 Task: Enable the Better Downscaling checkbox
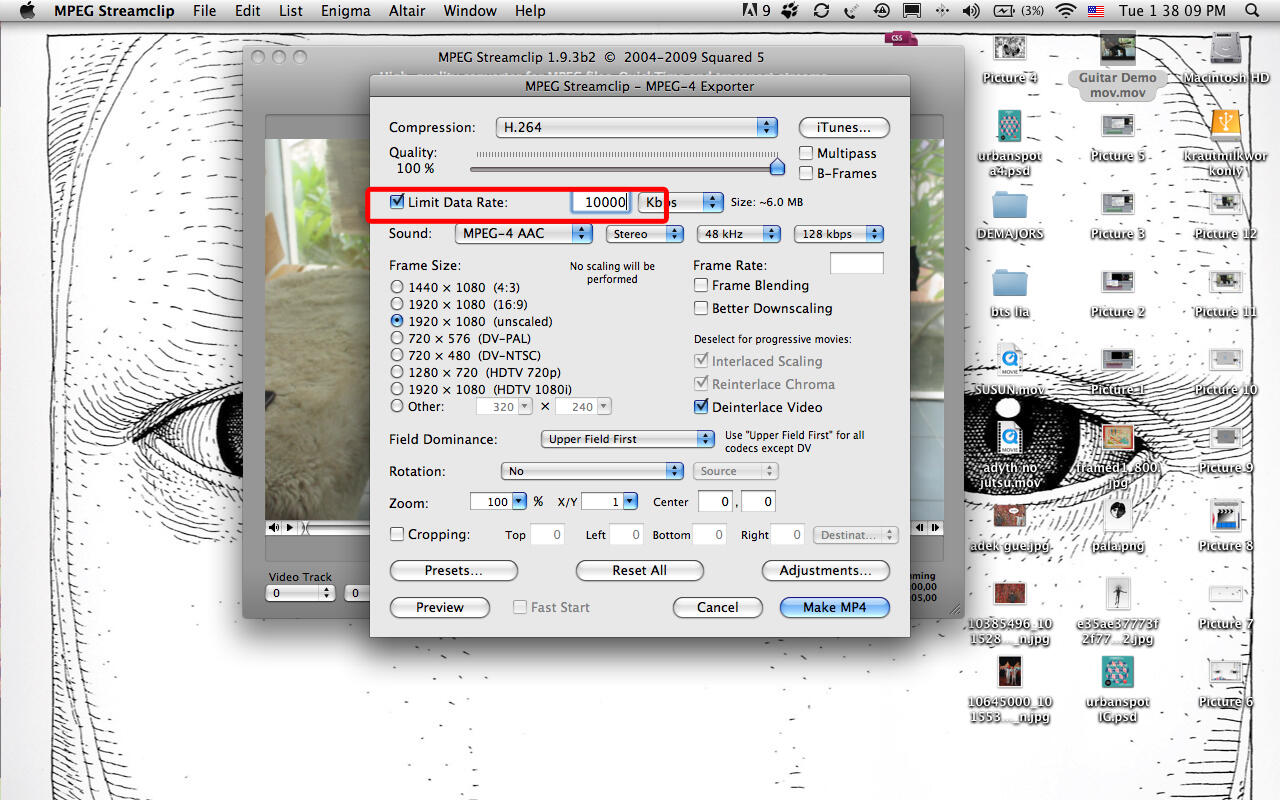tap(701, 308)
